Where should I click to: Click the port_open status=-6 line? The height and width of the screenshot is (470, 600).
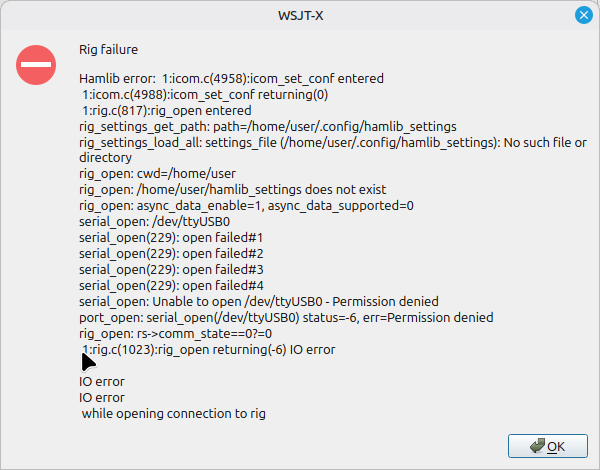click(285, 317)
